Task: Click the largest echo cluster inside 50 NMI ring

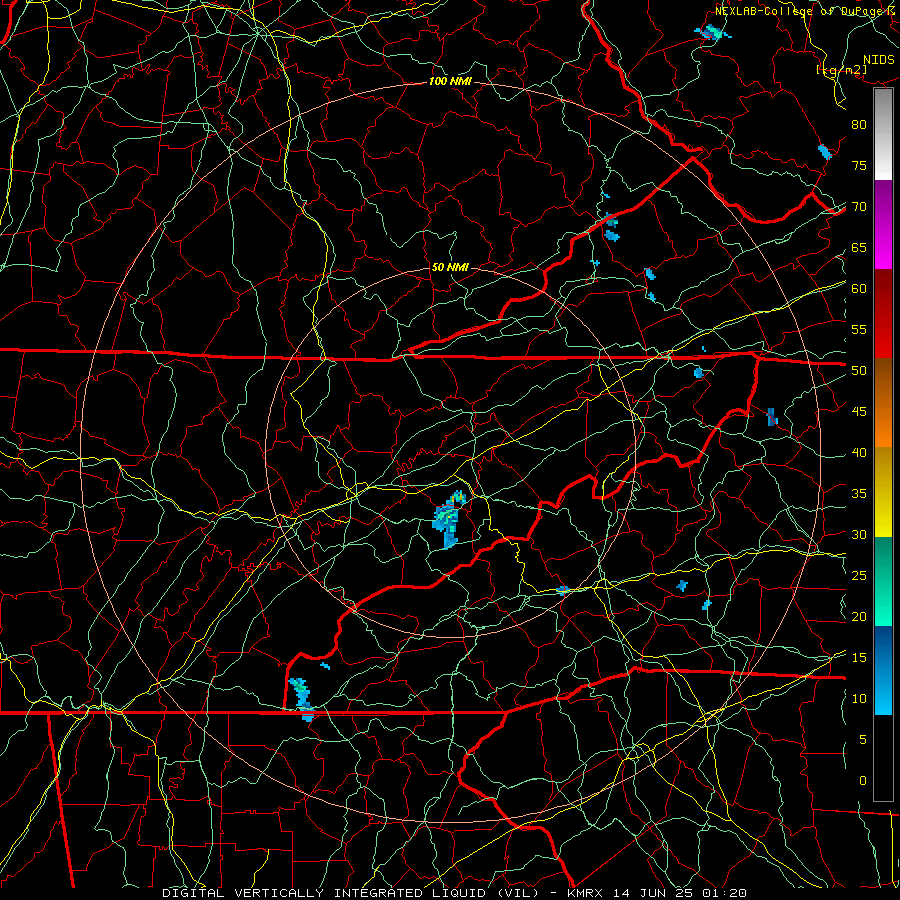Action: [448, 519]
